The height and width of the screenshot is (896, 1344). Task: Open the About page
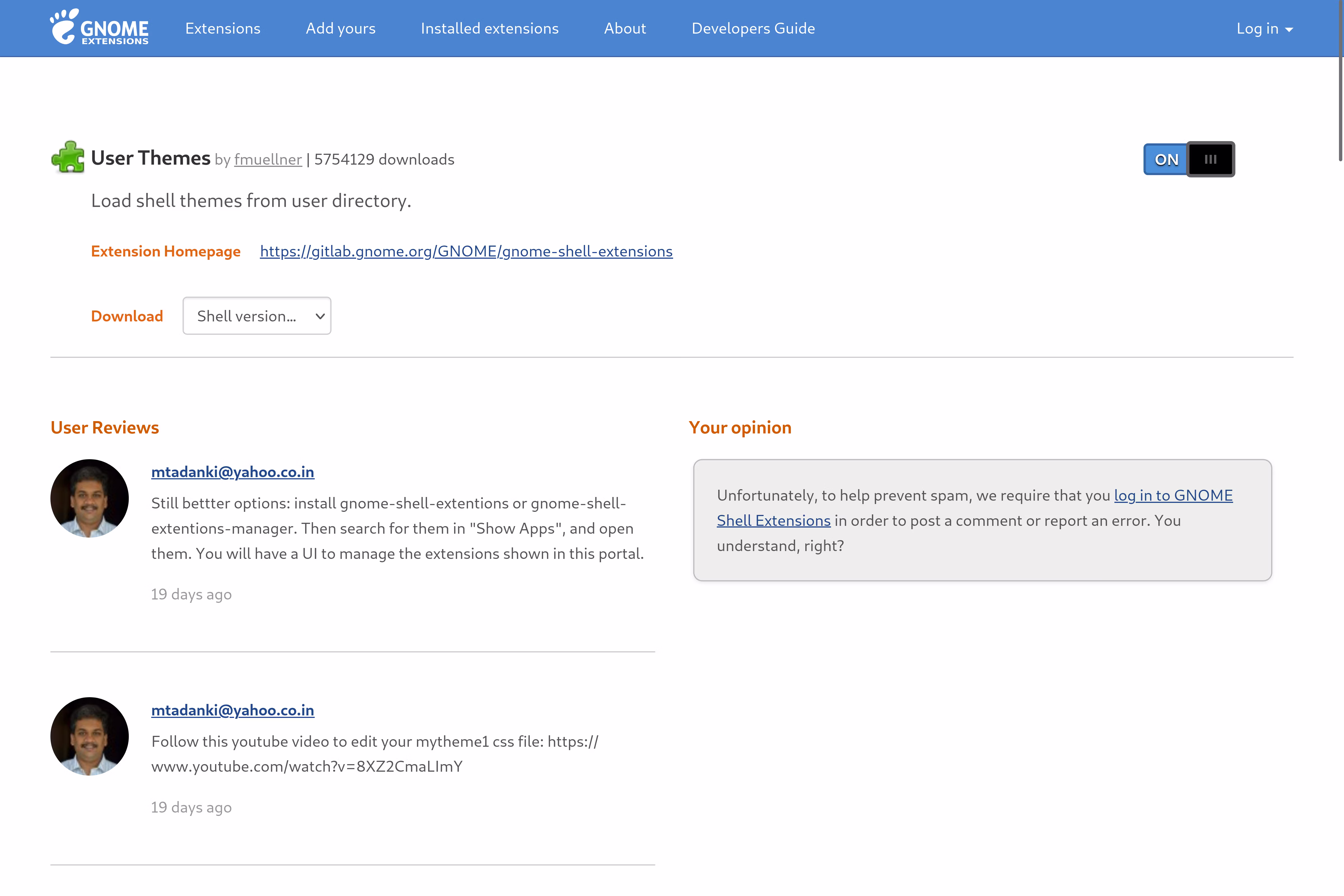[x=625, y=29]
